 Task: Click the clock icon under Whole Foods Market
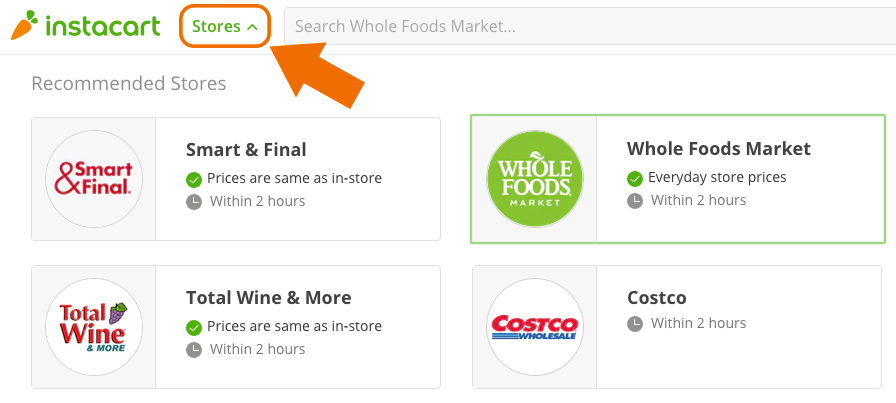click(635, 201)
